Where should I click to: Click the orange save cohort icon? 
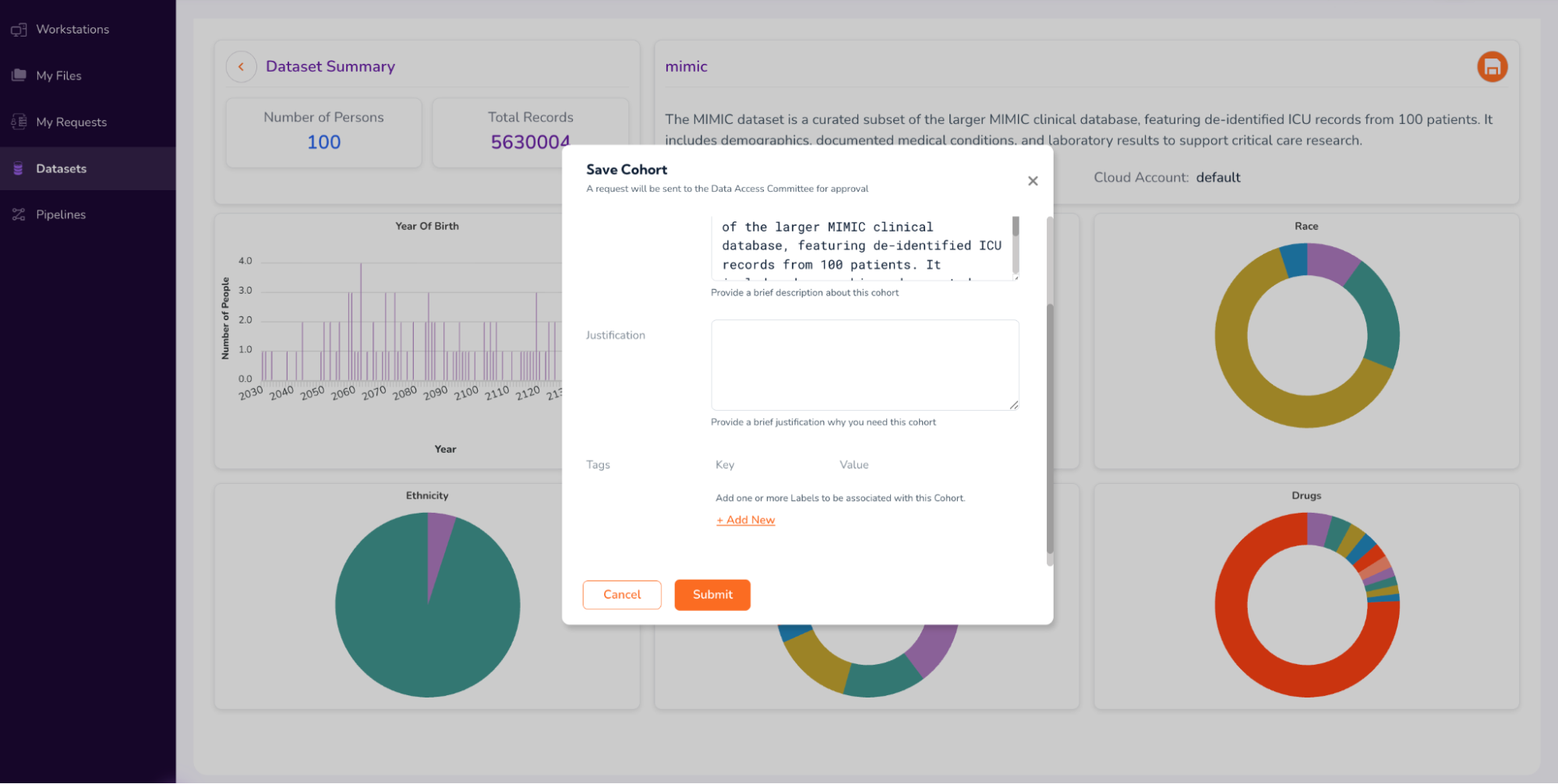1492,67
